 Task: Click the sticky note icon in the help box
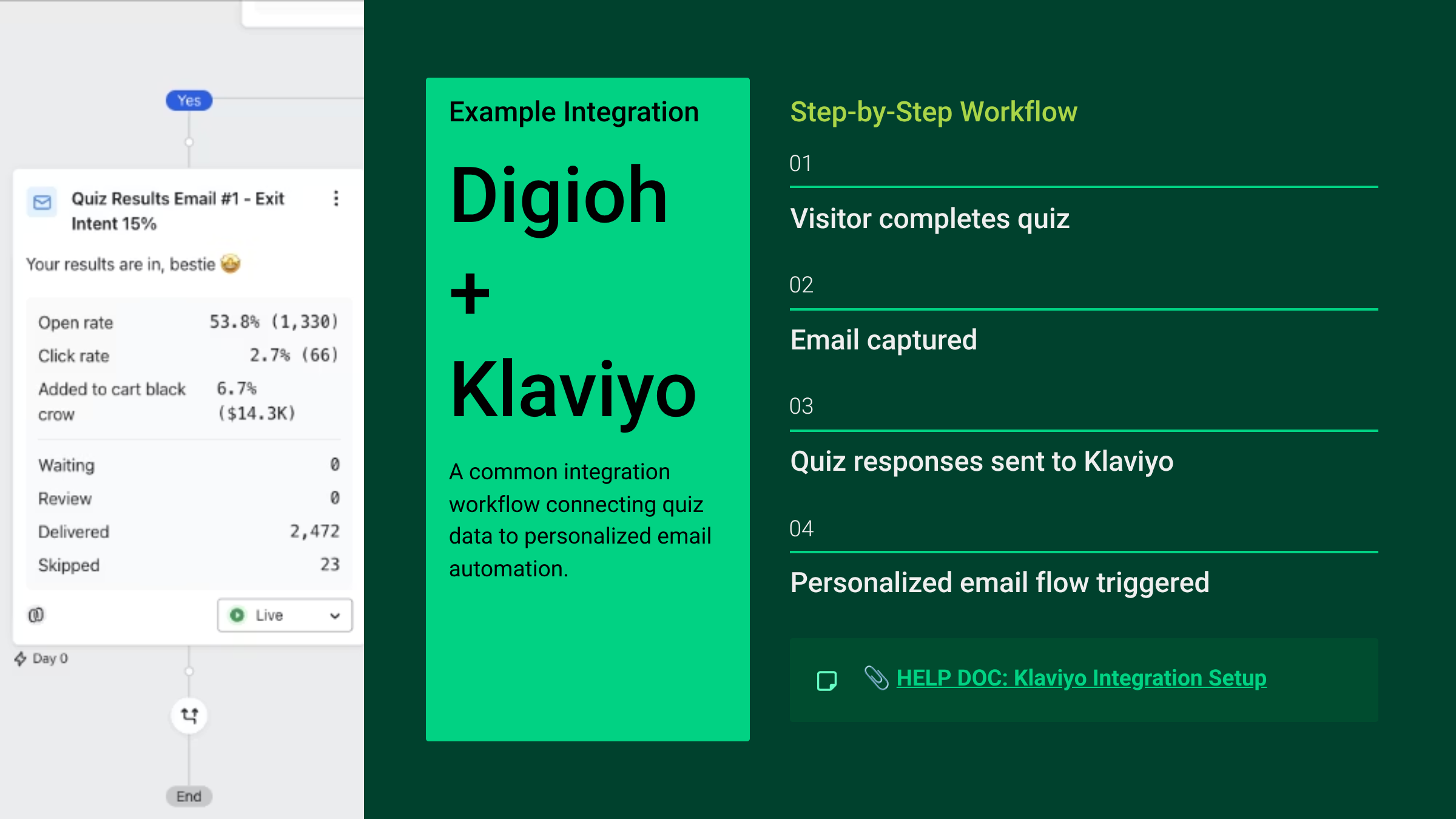click(826, 681)
